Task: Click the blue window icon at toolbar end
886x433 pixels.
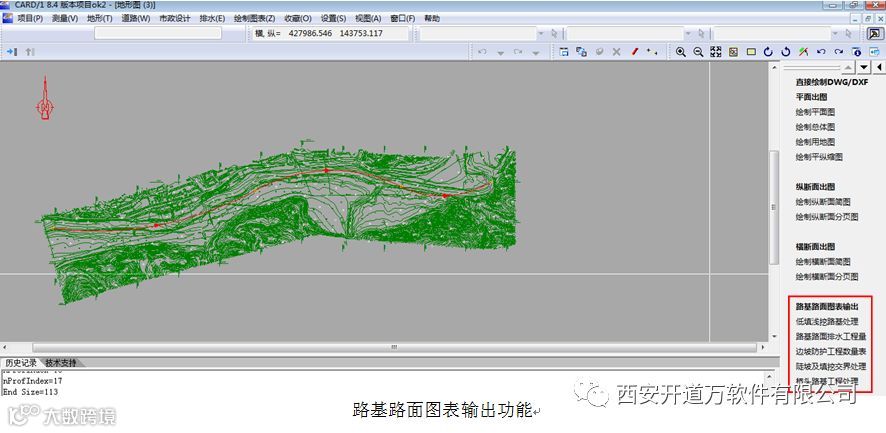Action: click(874, 51)
